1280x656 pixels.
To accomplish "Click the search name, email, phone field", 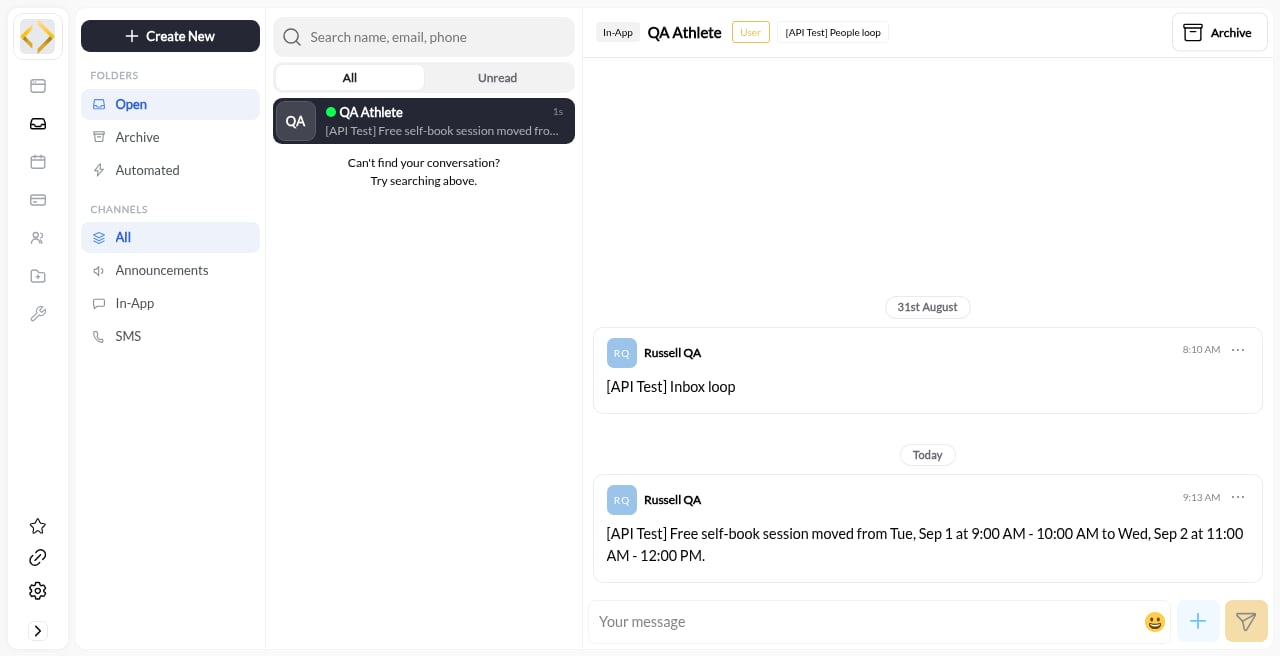I will click(x=424, y=37).
